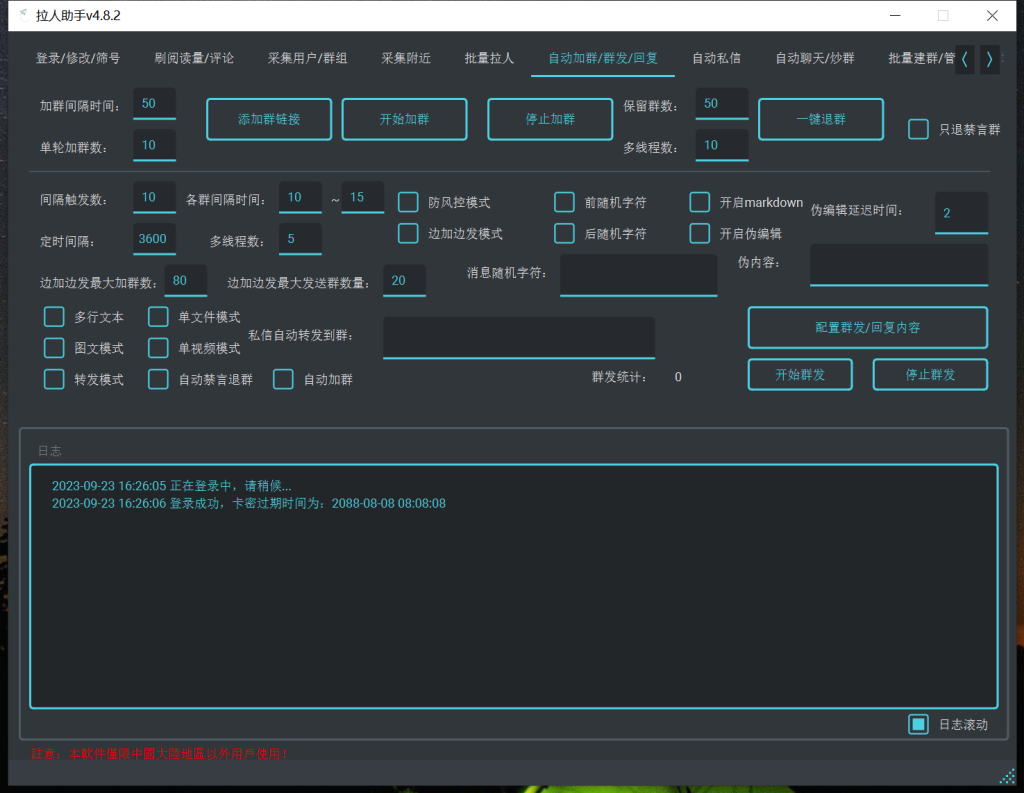Open the 采集用户/群组 tab

point(308,58)
